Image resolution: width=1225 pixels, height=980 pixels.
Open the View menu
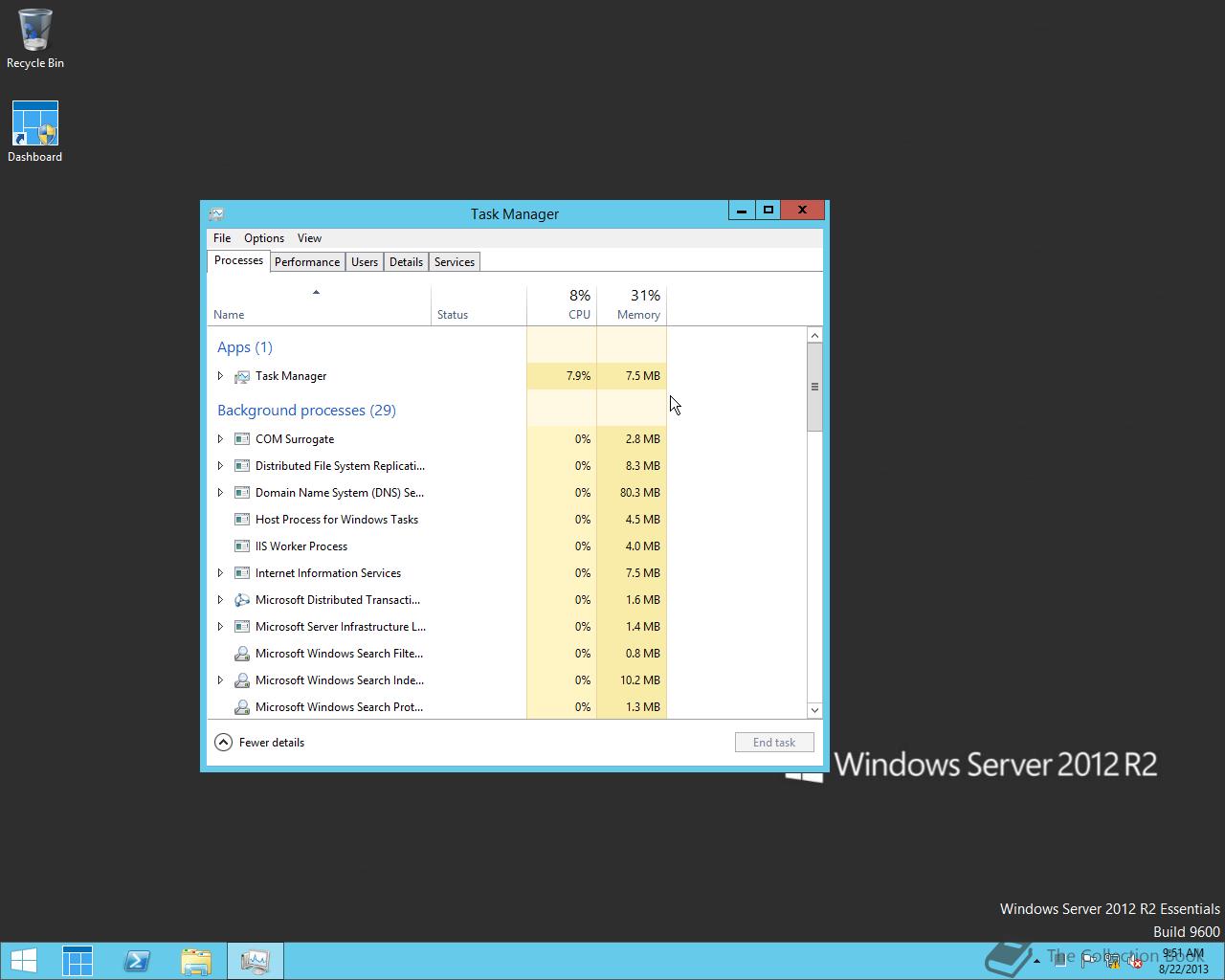(x=309, y=238)
